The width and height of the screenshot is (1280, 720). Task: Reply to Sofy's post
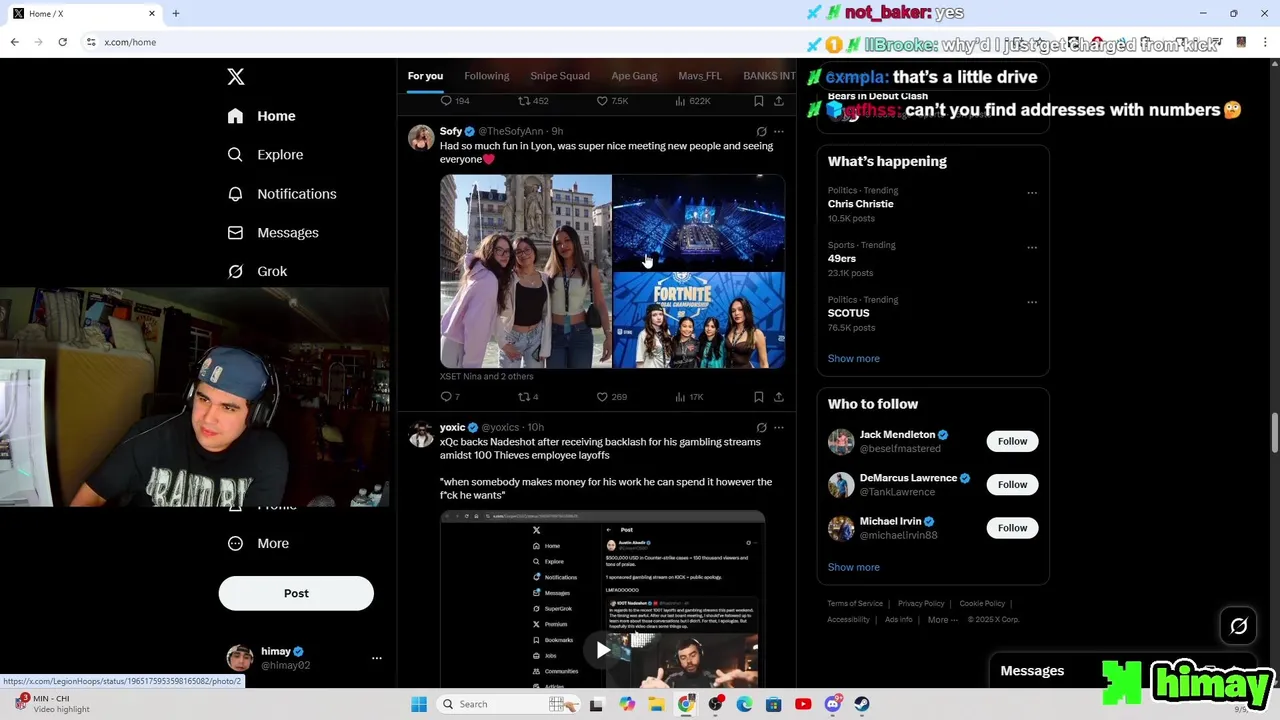pyautogui.click(x=450, y=397)
